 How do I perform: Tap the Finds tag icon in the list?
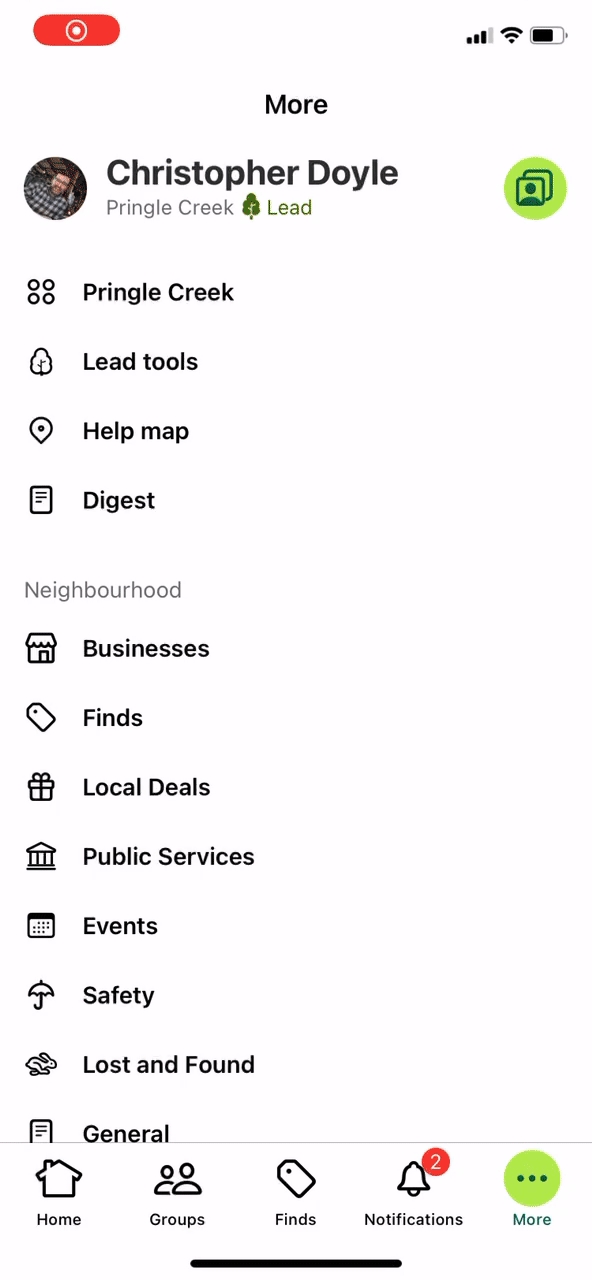click(x=41, y=717)
